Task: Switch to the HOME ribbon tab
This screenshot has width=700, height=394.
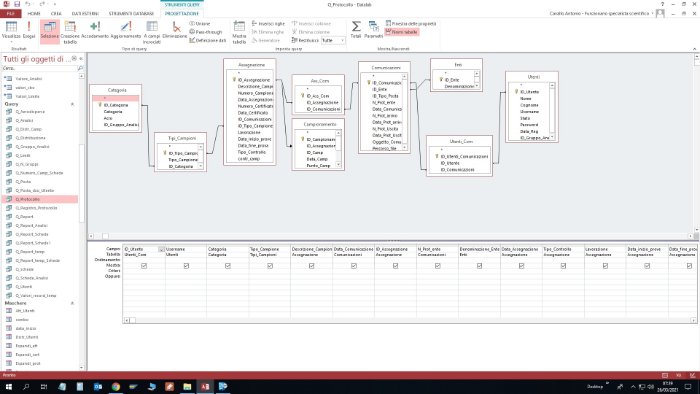Action: (34, 13)
